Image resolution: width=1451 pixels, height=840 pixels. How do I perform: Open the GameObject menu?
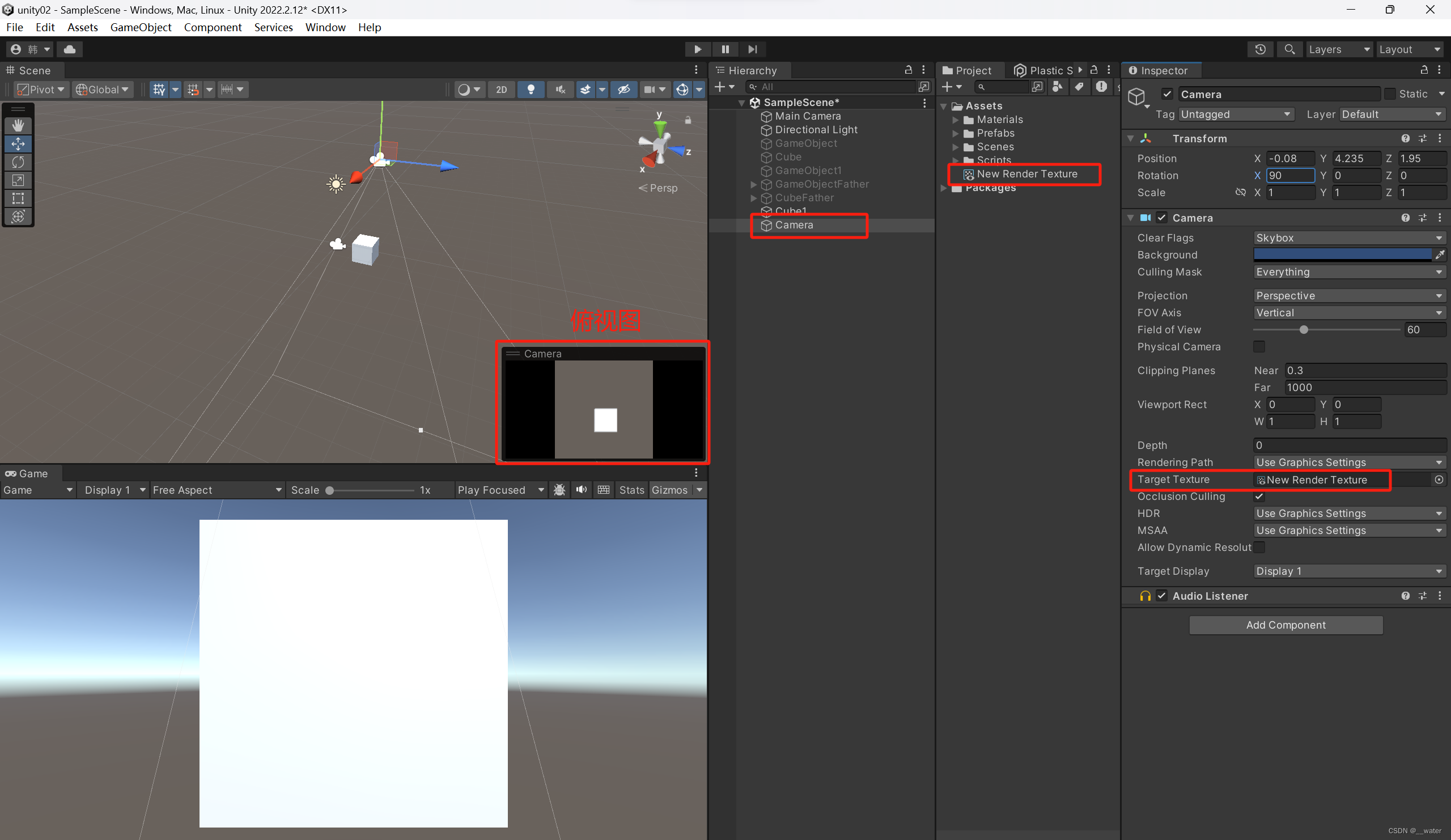[x=141, y=27]
